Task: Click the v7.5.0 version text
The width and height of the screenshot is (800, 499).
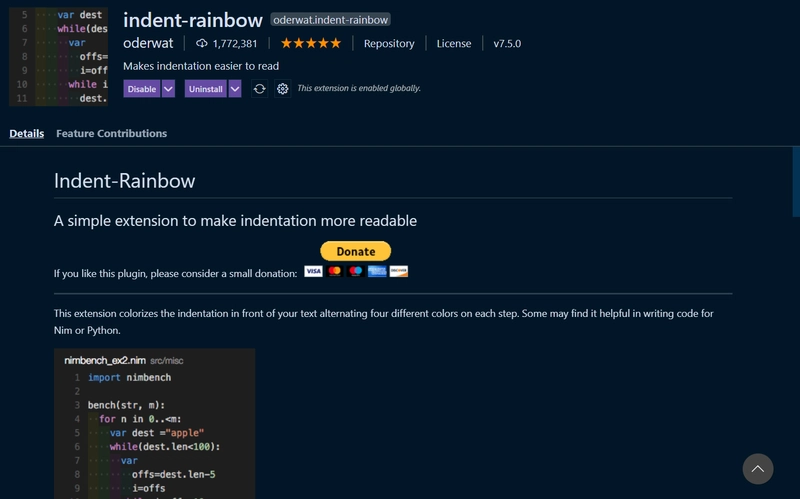Action: tap(507, 43)
